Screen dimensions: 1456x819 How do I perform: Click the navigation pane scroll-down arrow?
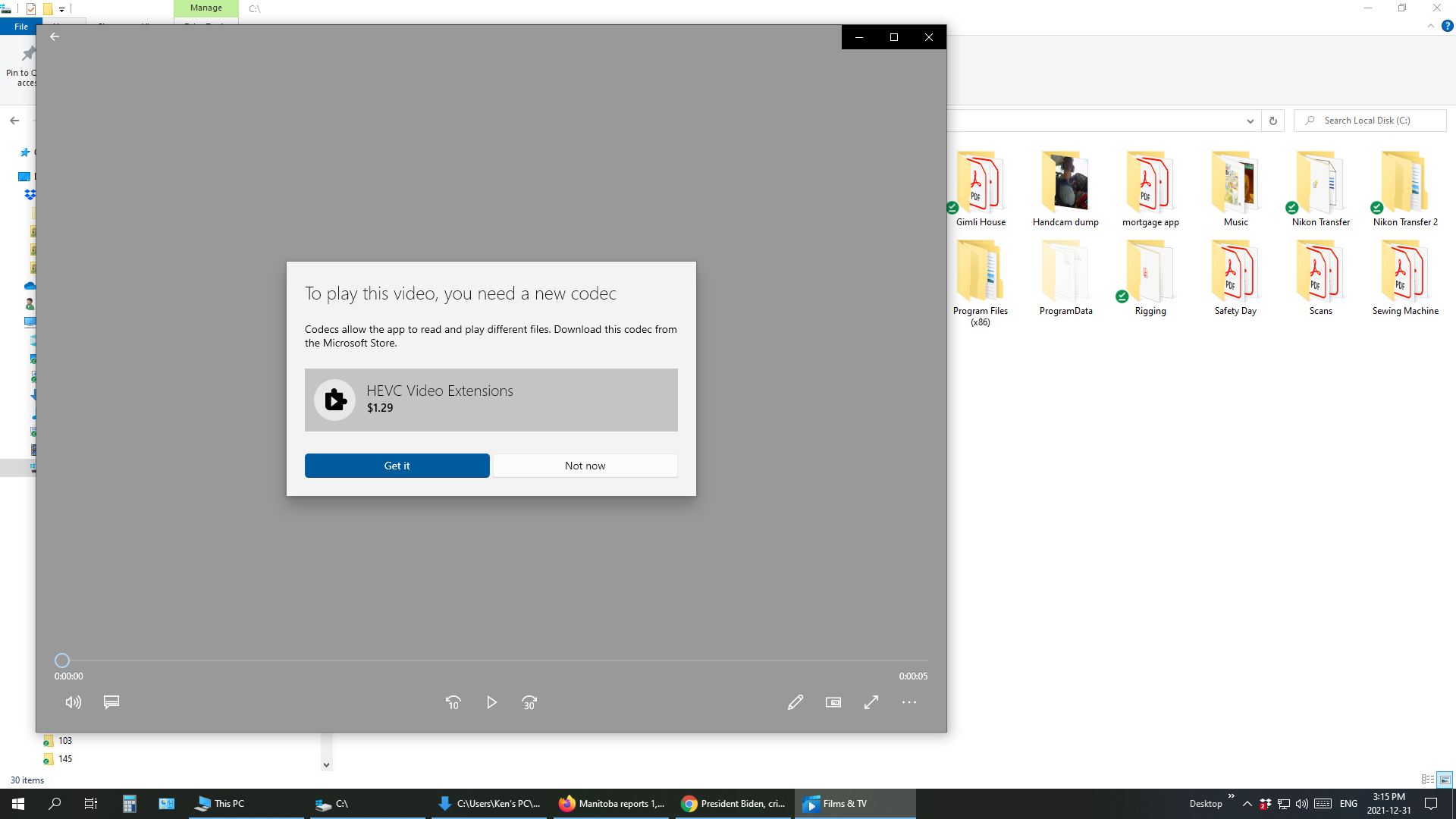(327, 764)
